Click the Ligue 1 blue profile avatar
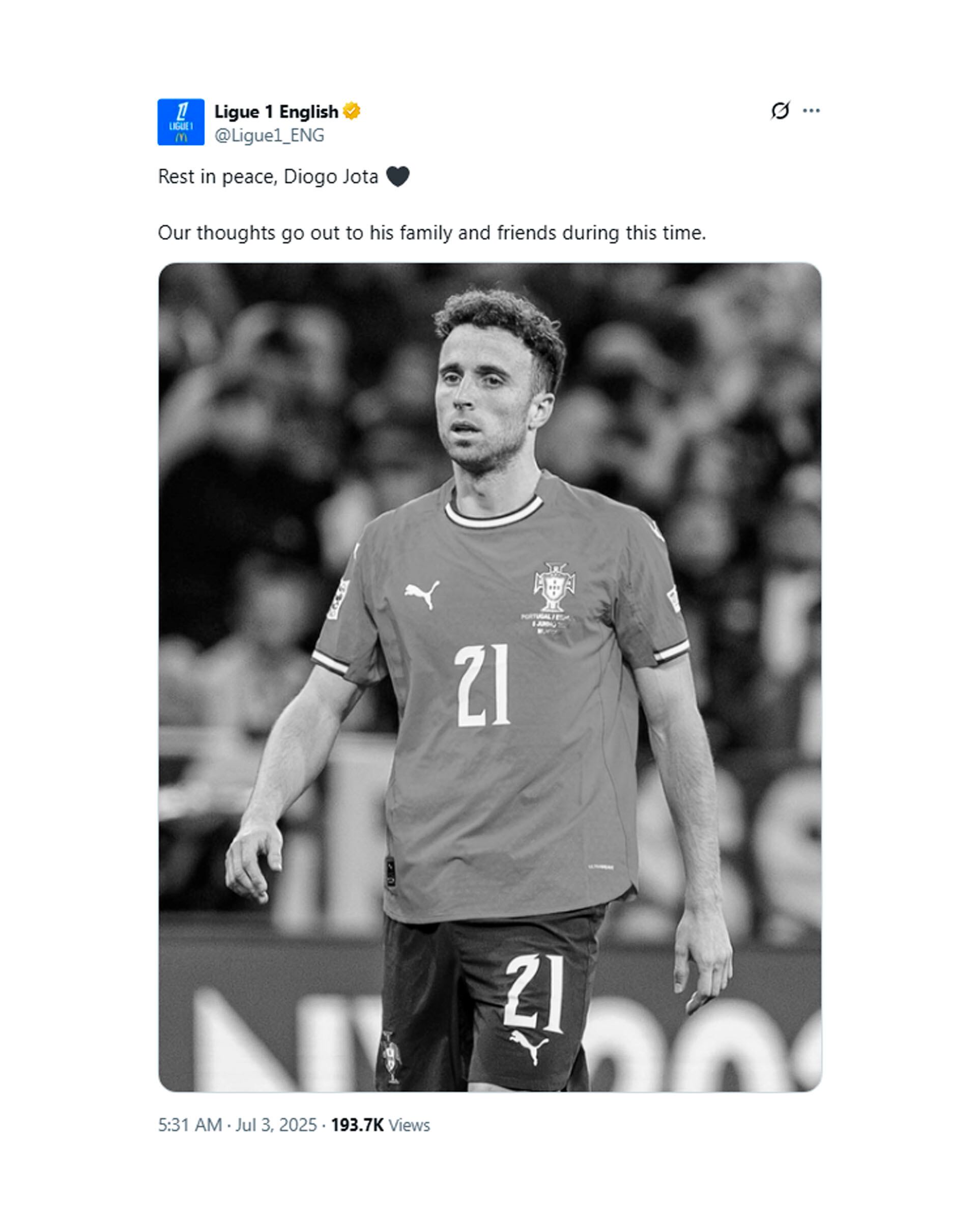Viewport: 977px width, 1232px height. tap(181, 122)
